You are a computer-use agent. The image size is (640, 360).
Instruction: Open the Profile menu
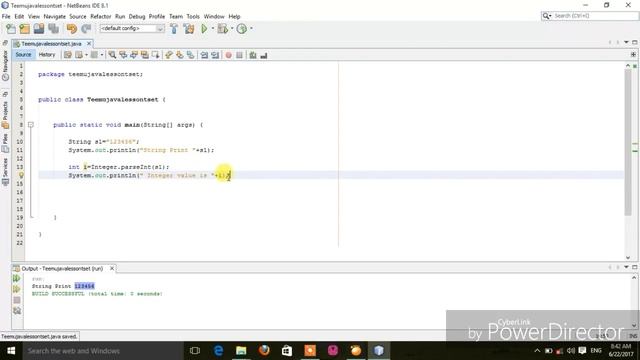[x=157, y=16]
